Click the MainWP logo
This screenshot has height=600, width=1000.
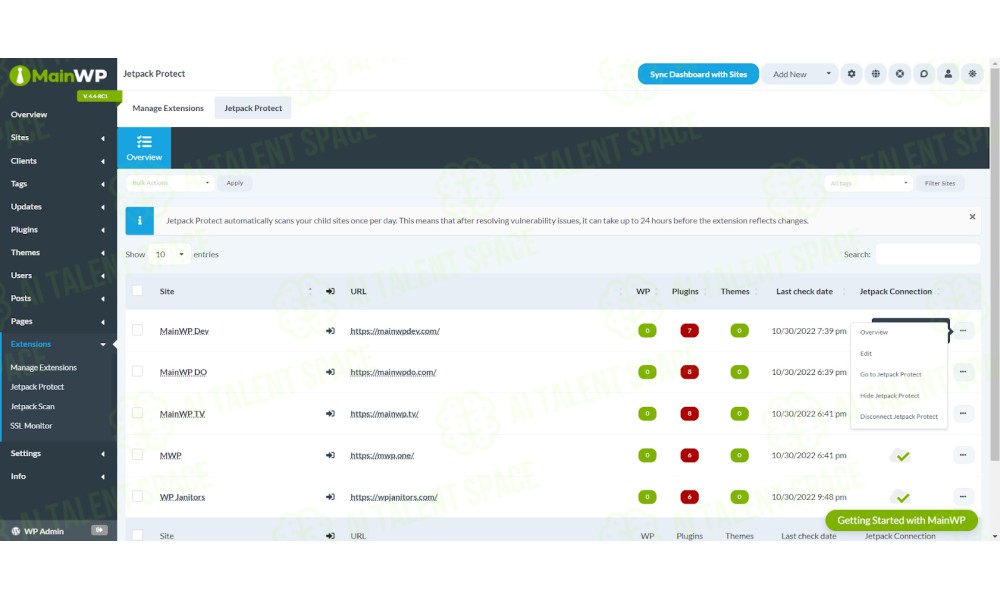(58, 75)
